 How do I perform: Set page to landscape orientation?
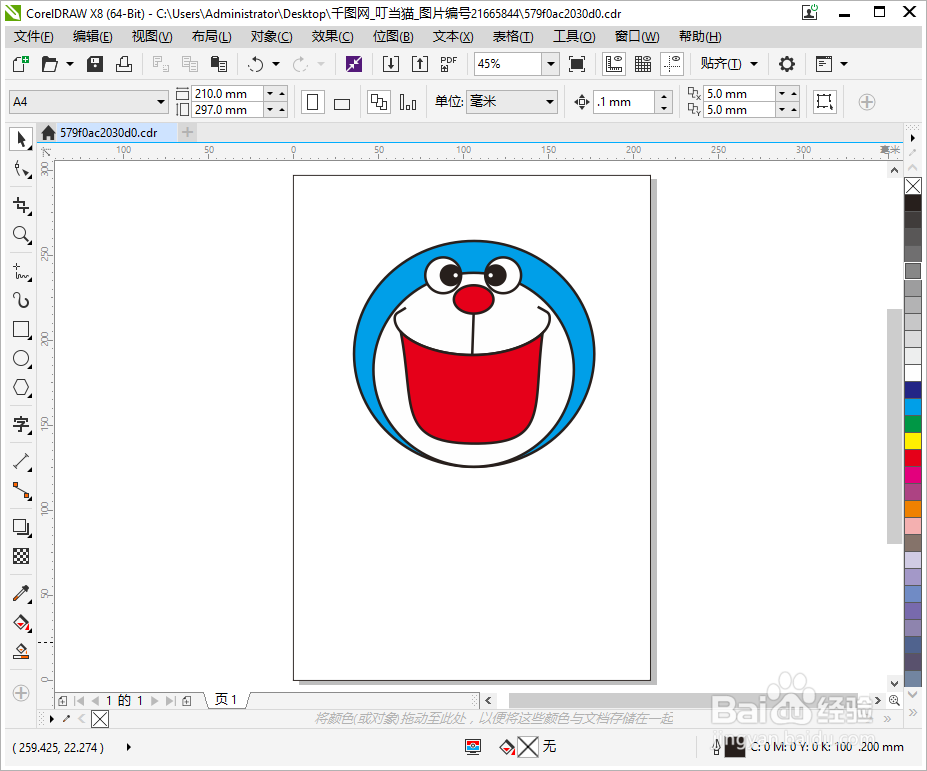(342, 102)
